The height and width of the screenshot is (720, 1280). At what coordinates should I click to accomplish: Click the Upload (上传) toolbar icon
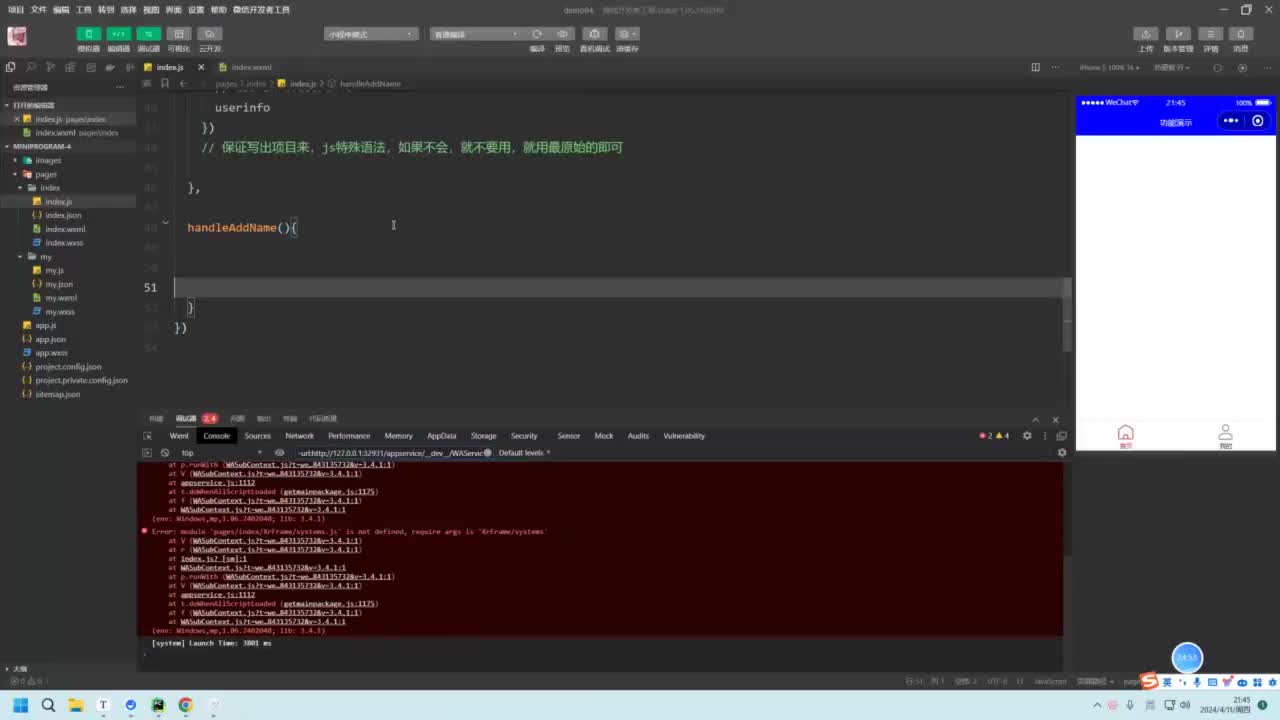click(1146, 34)
